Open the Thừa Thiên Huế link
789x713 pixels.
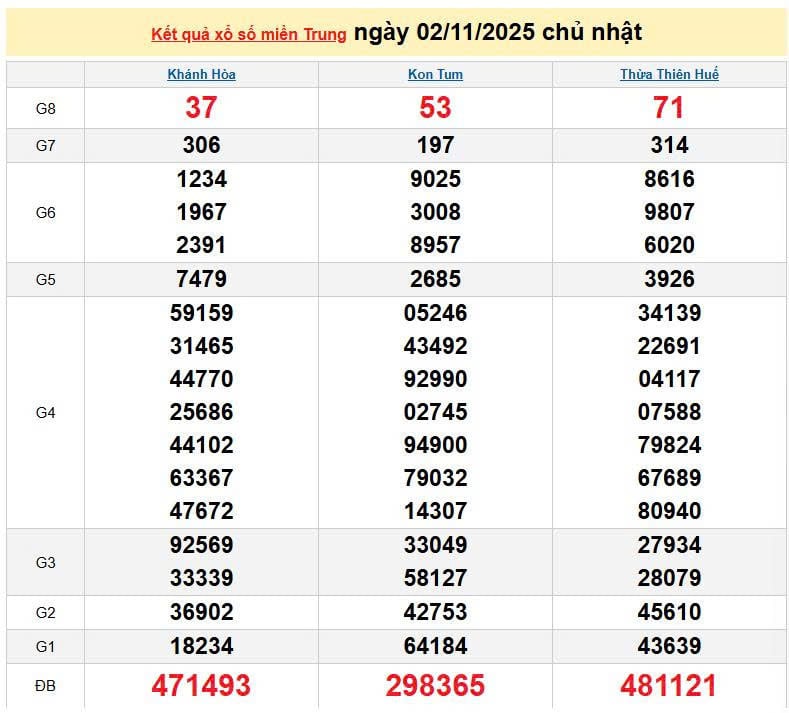tap(669, 74)
